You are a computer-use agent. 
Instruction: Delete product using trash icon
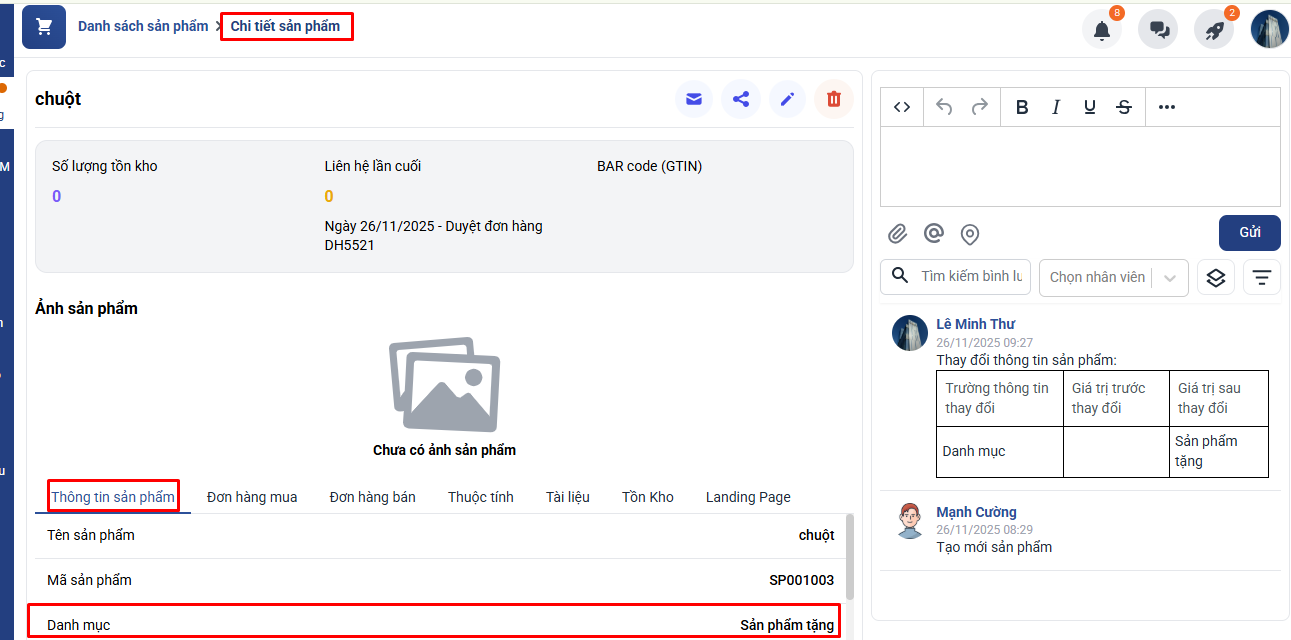coord(834,99)
